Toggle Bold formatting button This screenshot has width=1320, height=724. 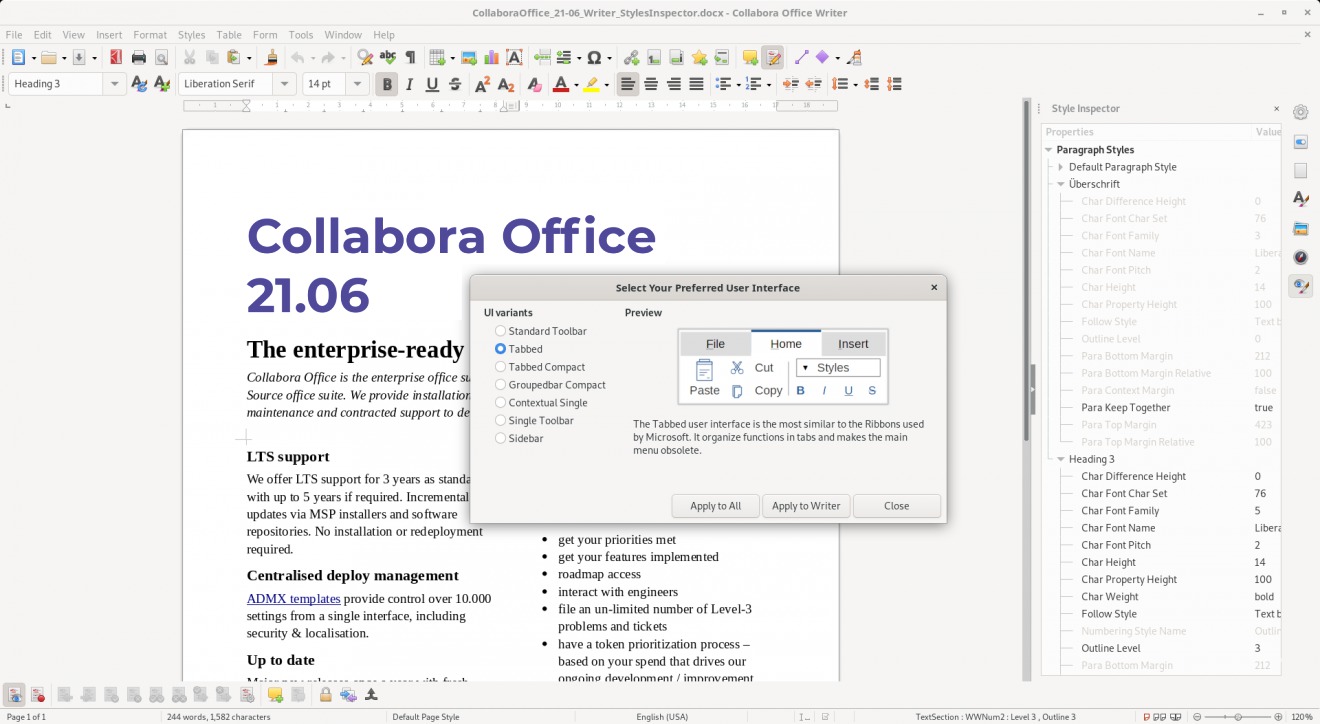[x=387, y=84]
